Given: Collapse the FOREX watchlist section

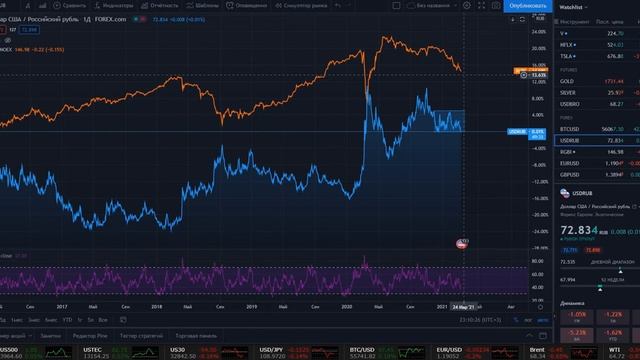Looking at the screenshot, I should 566,118.
